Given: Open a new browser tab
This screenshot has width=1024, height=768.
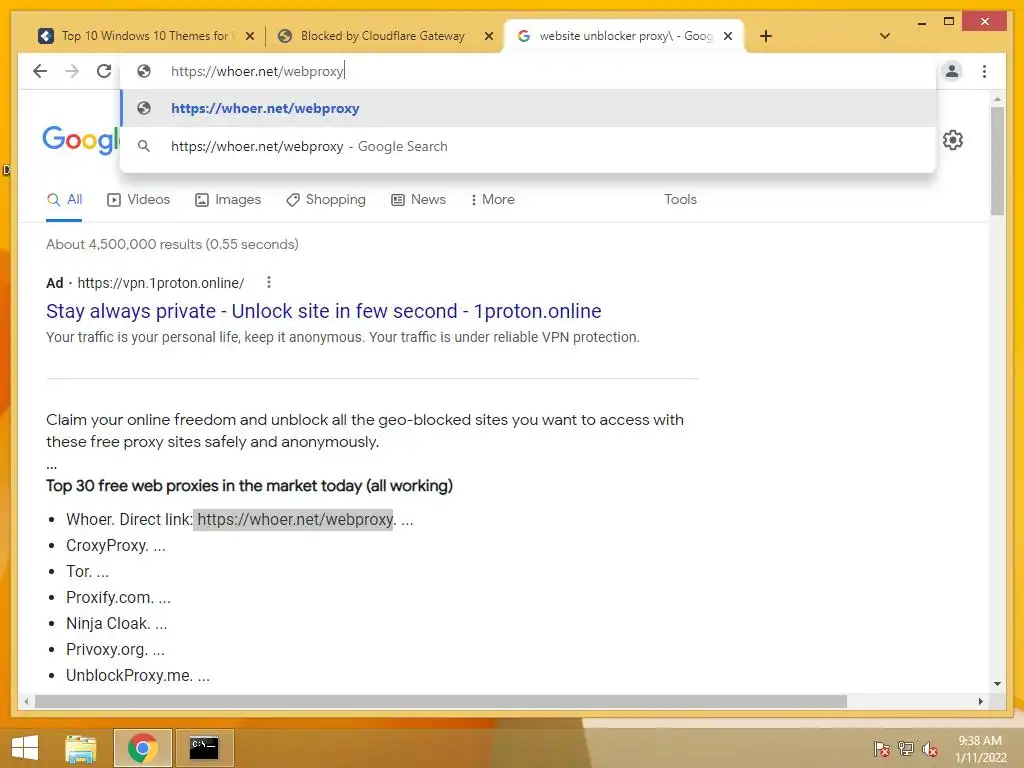Looking at the screenshot, I should click(766, 36).
